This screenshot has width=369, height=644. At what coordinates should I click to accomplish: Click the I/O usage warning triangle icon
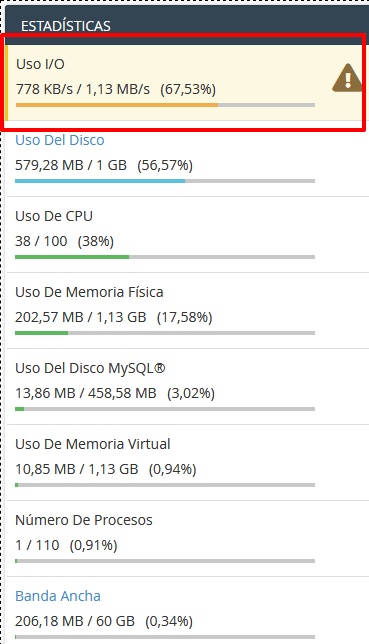[348, 78]
